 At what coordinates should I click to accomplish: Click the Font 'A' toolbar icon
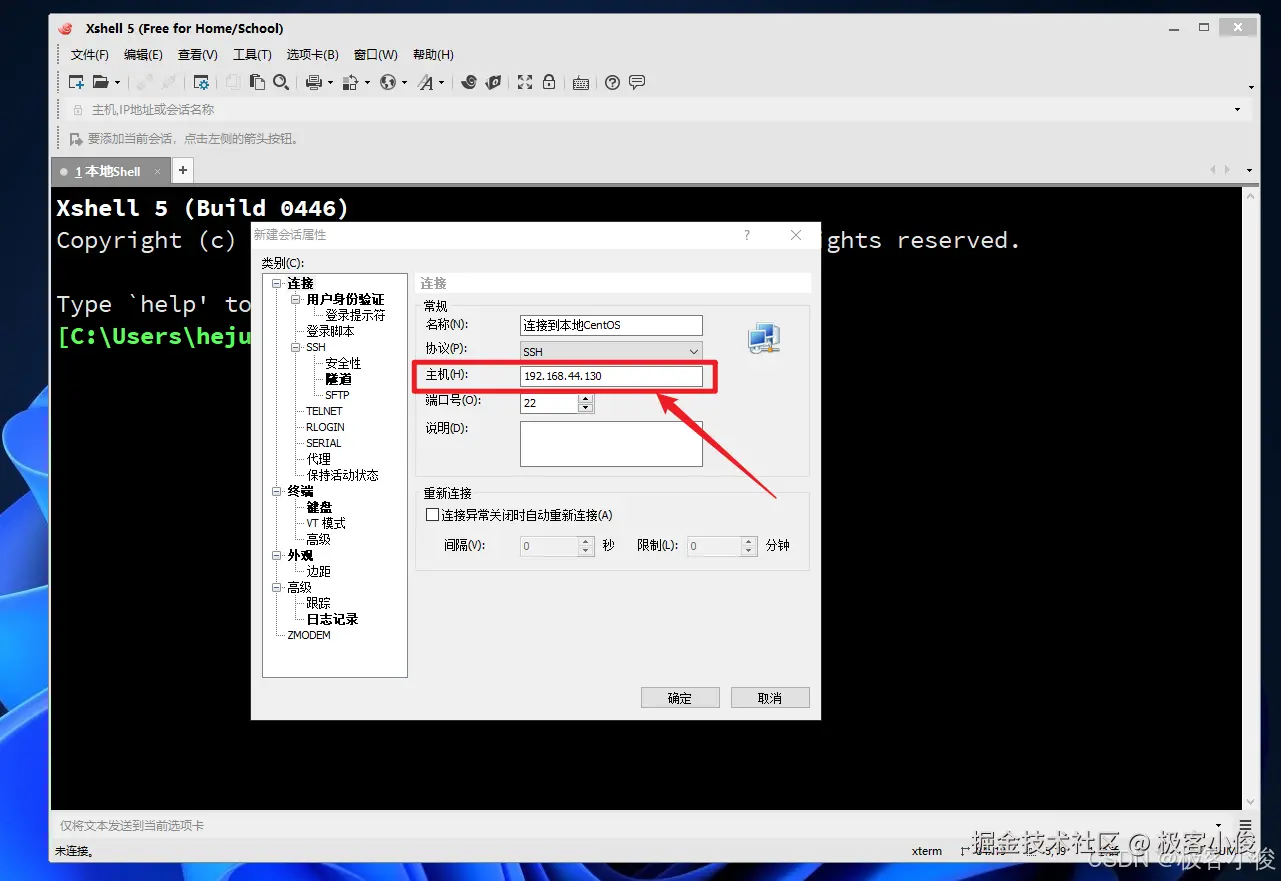[425, 83]
